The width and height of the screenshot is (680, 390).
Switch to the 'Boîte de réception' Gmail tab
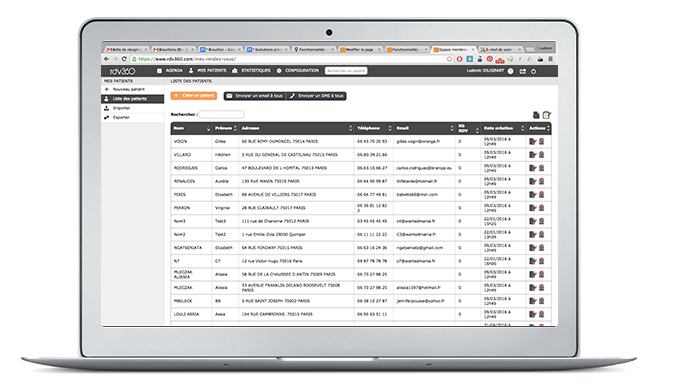pos(127,49)
